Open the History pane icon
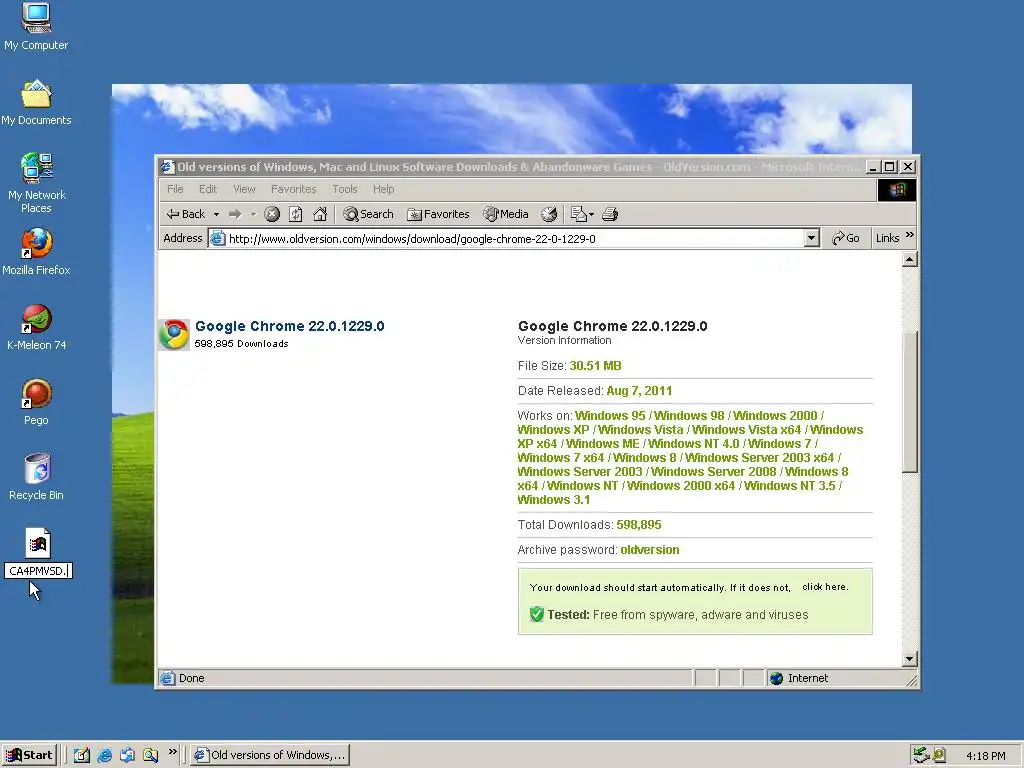 tap(550, 214)
